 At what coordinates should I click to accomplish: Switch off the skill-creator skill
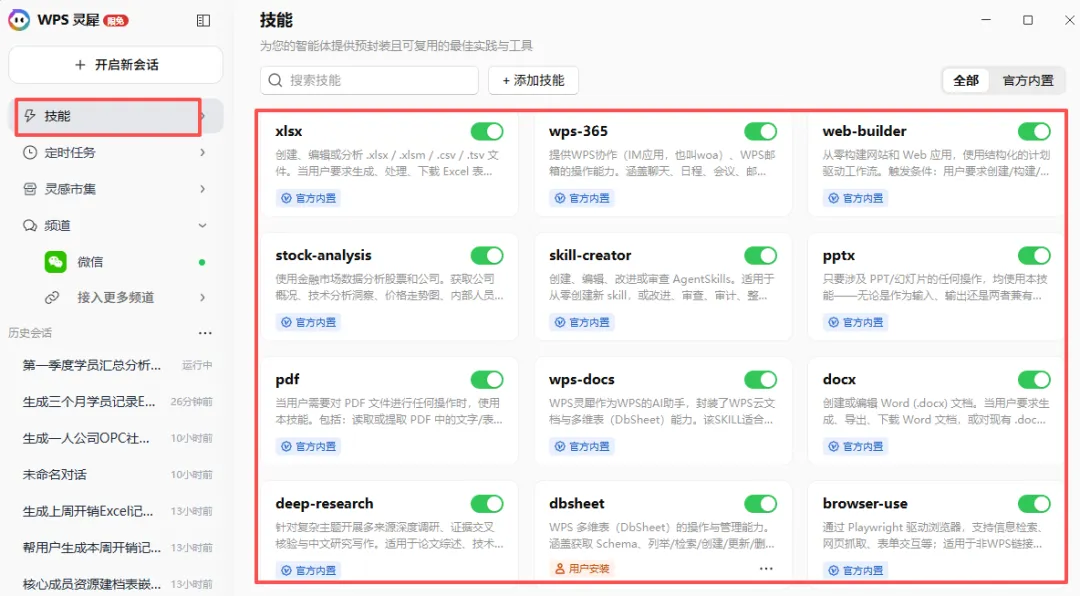pyautogui.click(x=760, y=255)
